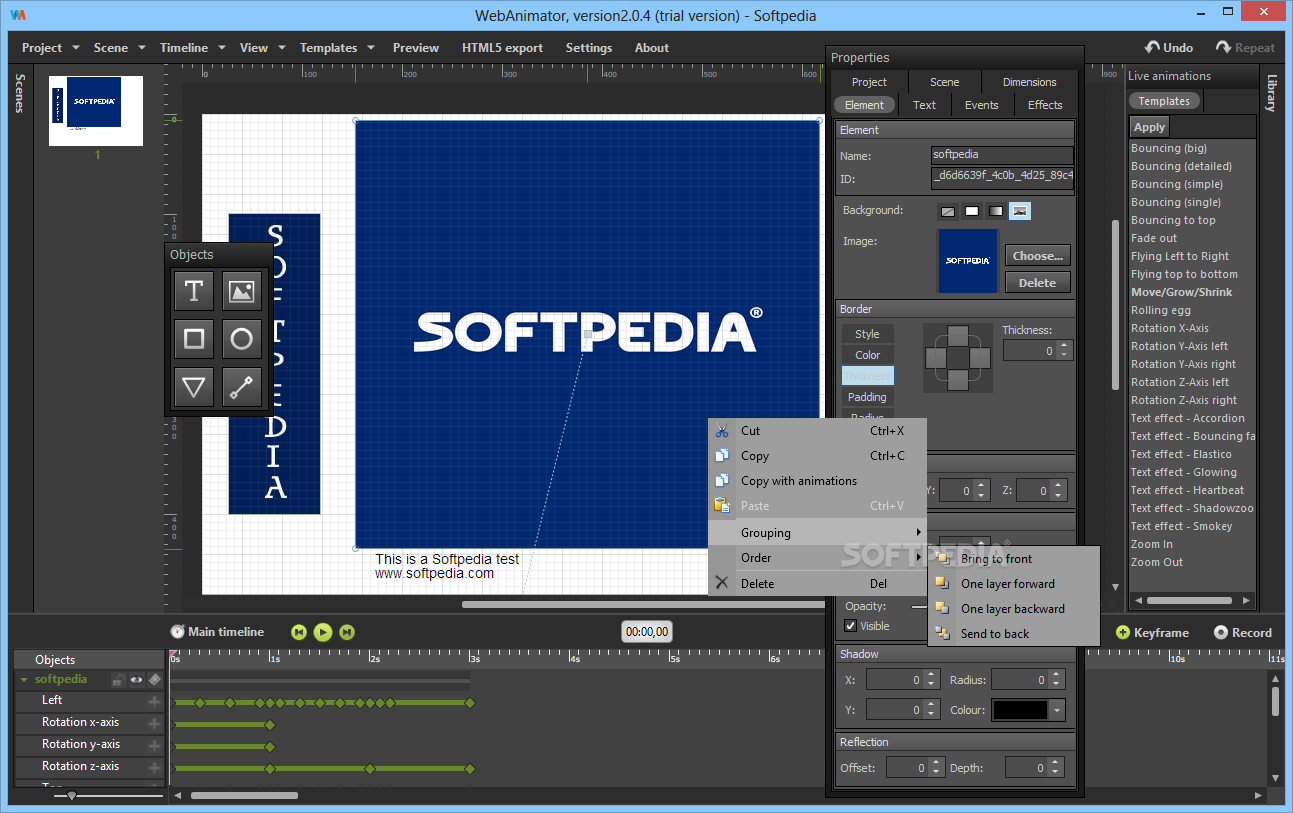Select the Thickness border option
The image size is (1293, 813).
868,376
